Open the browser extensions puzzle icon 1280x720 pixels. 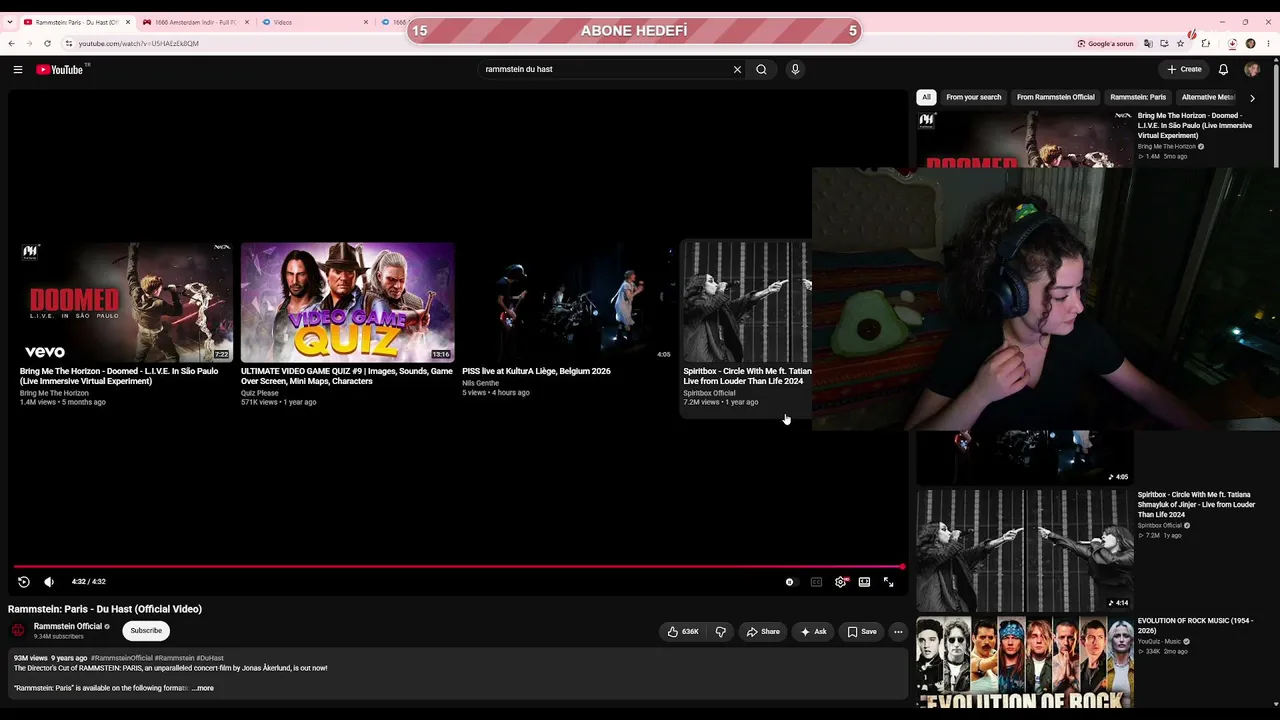coord(1205,44)
